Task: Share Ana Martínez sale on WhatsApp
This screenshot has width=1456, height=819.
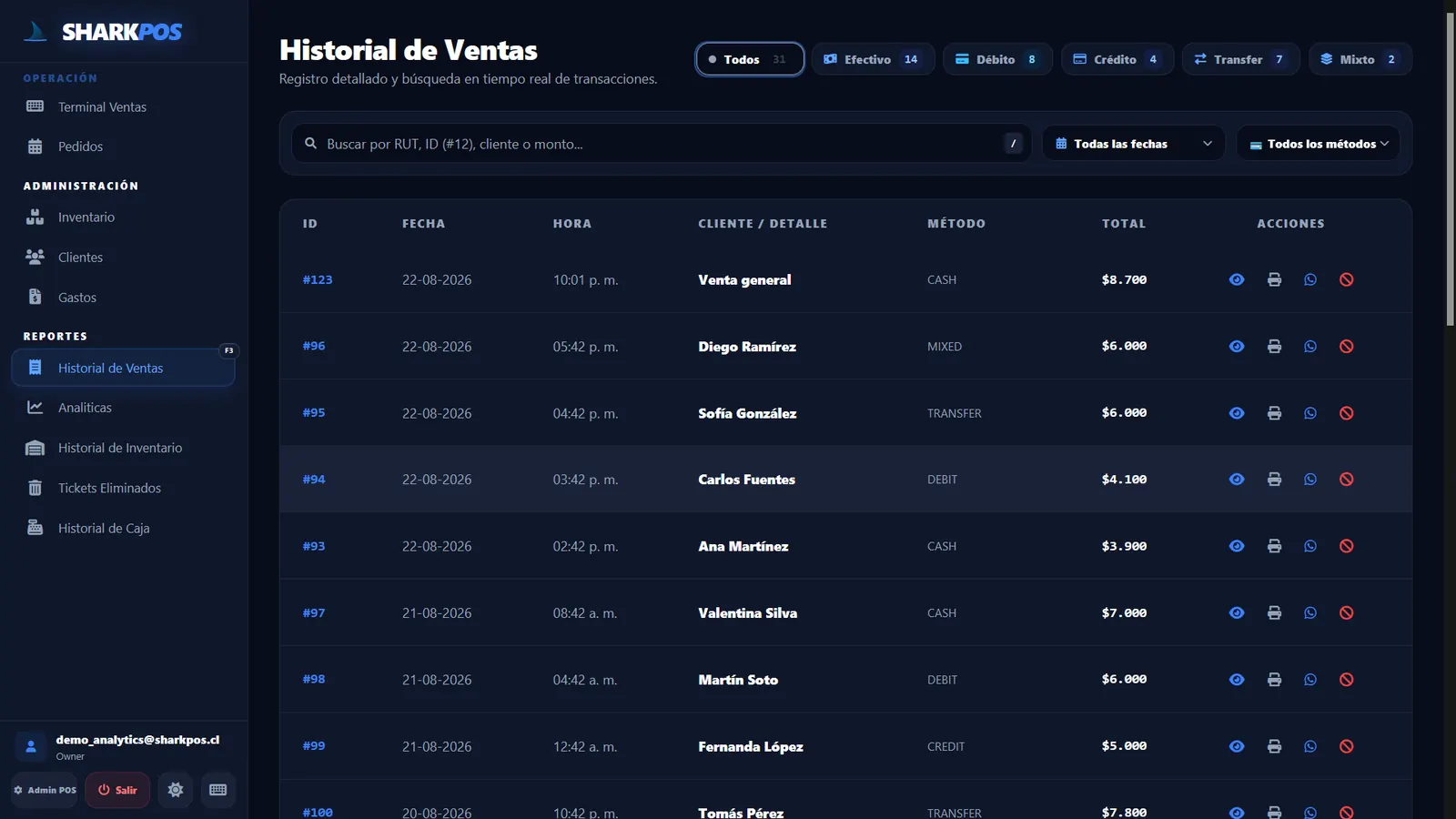Action: (x=1310, y=546)
